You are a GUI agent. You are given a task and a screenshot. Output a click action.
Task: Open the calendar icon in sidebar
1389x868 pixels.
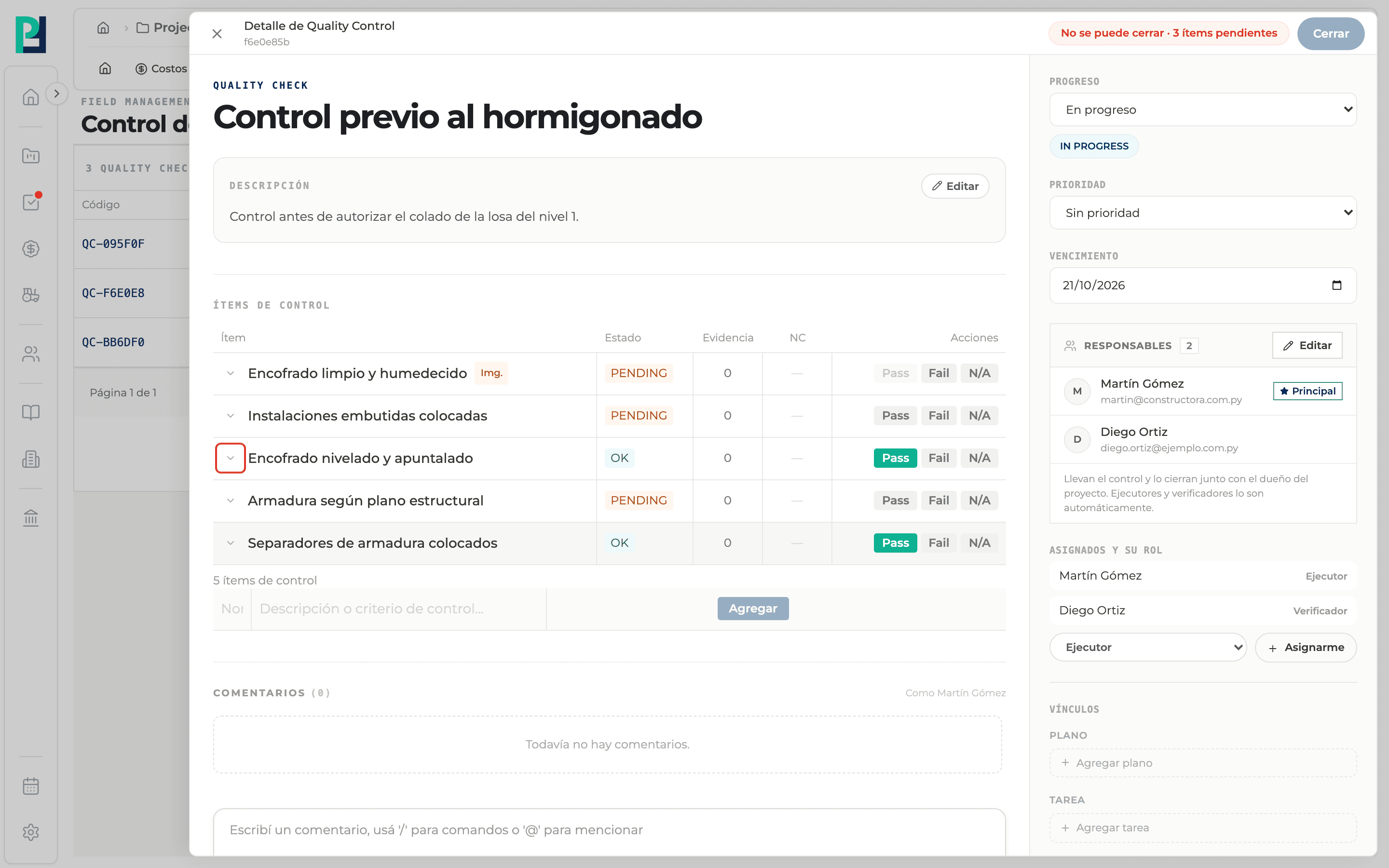click(30, 786)
